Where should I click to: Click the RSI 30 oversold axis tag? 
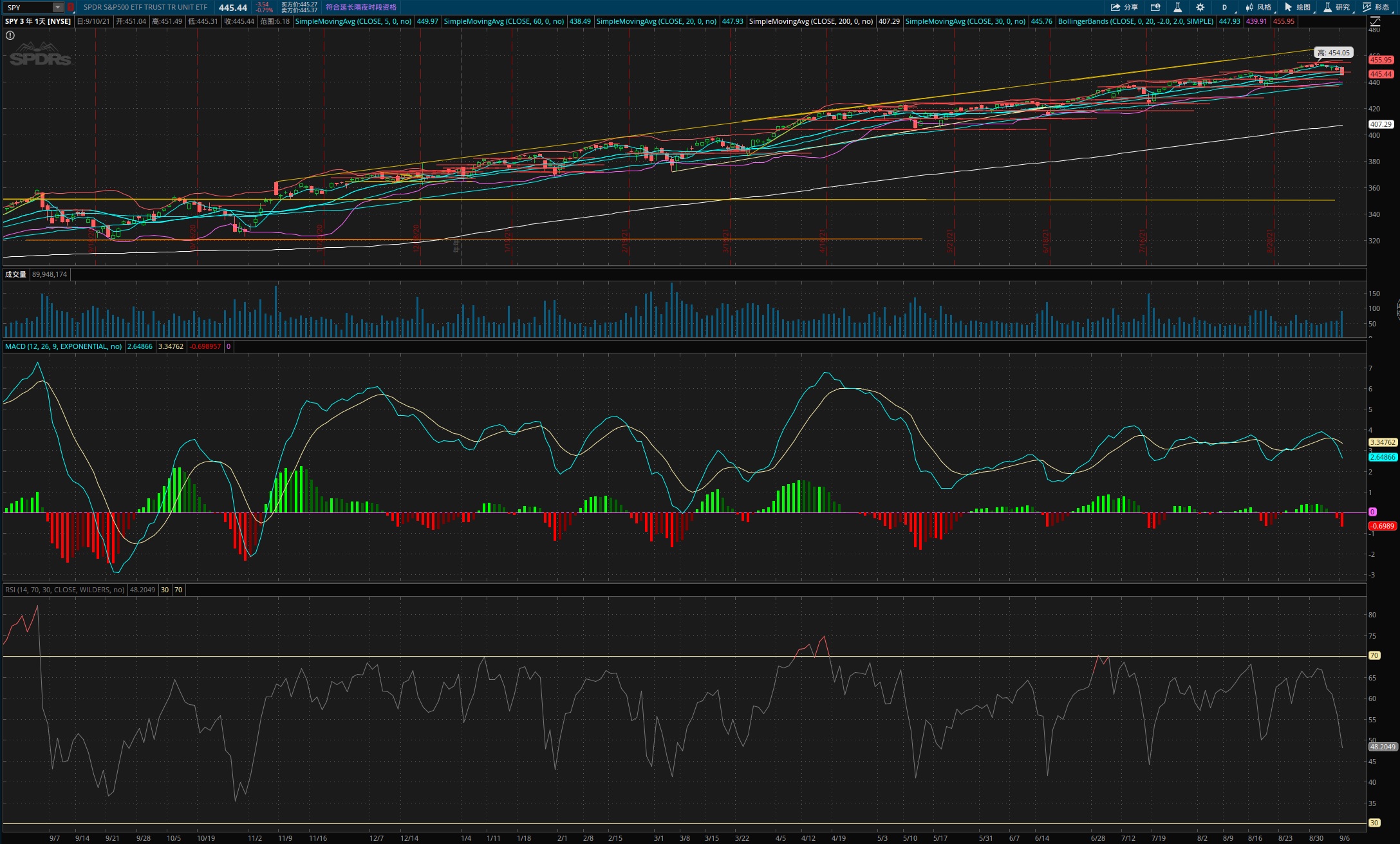coord(1374,823)
